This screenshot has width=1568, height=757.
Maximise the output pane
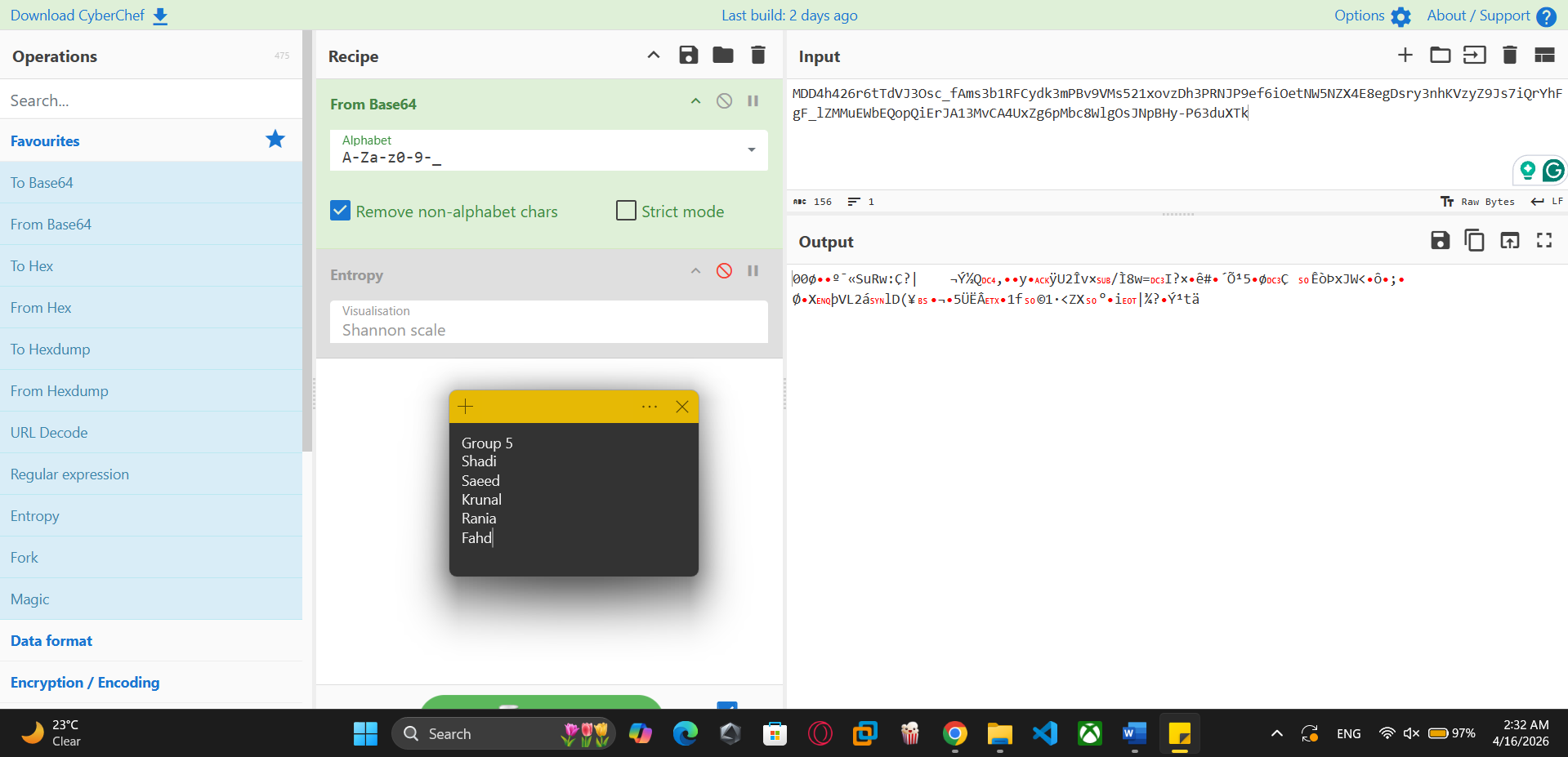pos(1544,240)
